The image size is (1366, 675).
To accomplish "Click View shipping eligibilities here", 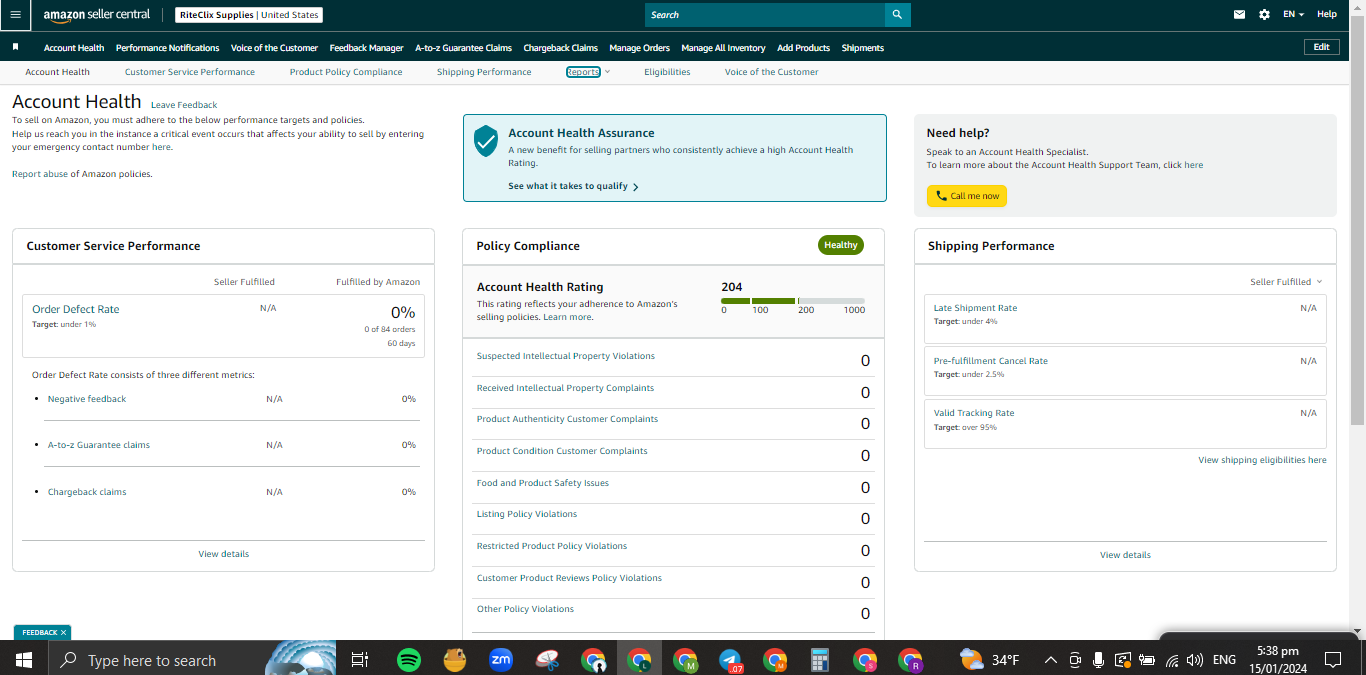I will coord(1262,460).
